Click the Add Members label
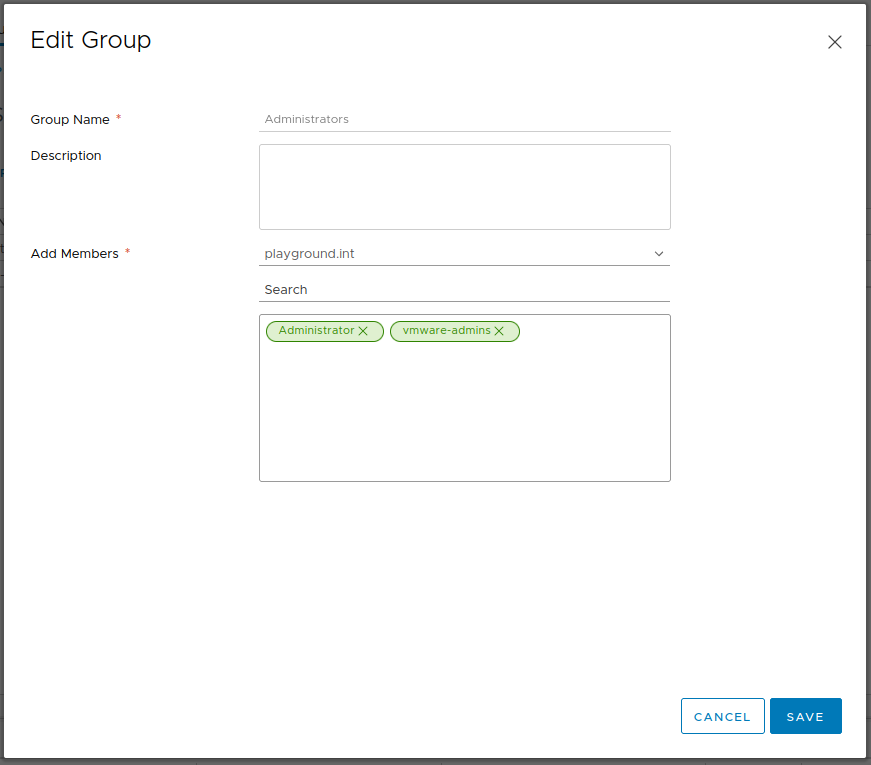 [x=74, y=254]
